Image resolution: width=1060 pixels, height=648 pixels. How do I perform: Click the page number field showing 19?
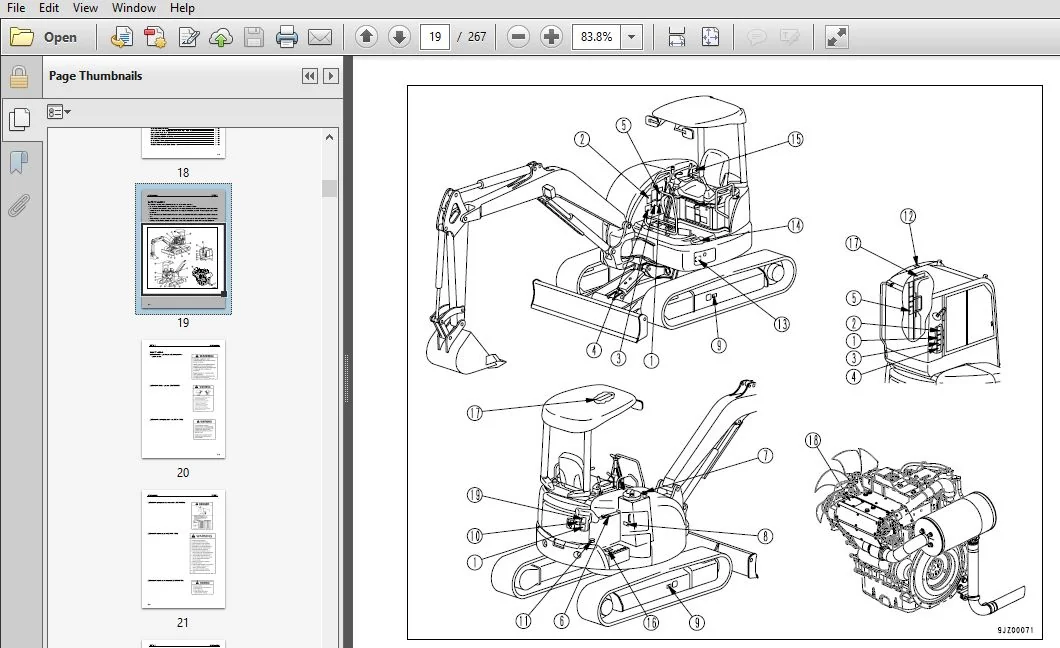click(435, 36)
